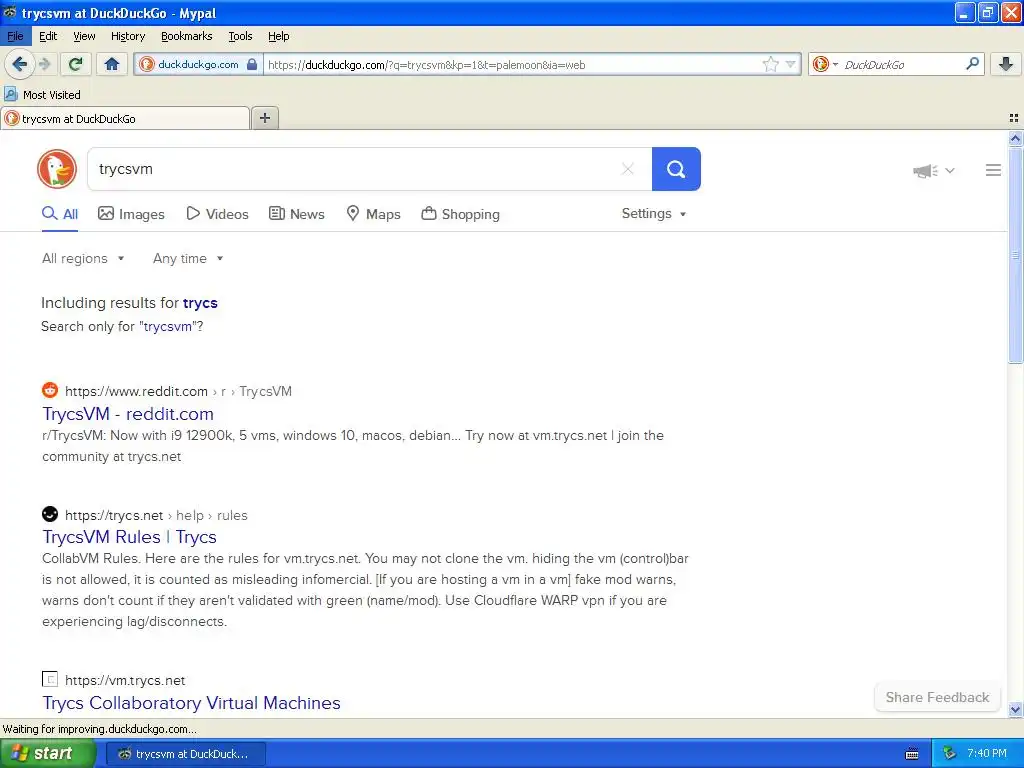This screenshot has height=768, width=1024.
Task: Open the History menu
Action: (127, 36)
